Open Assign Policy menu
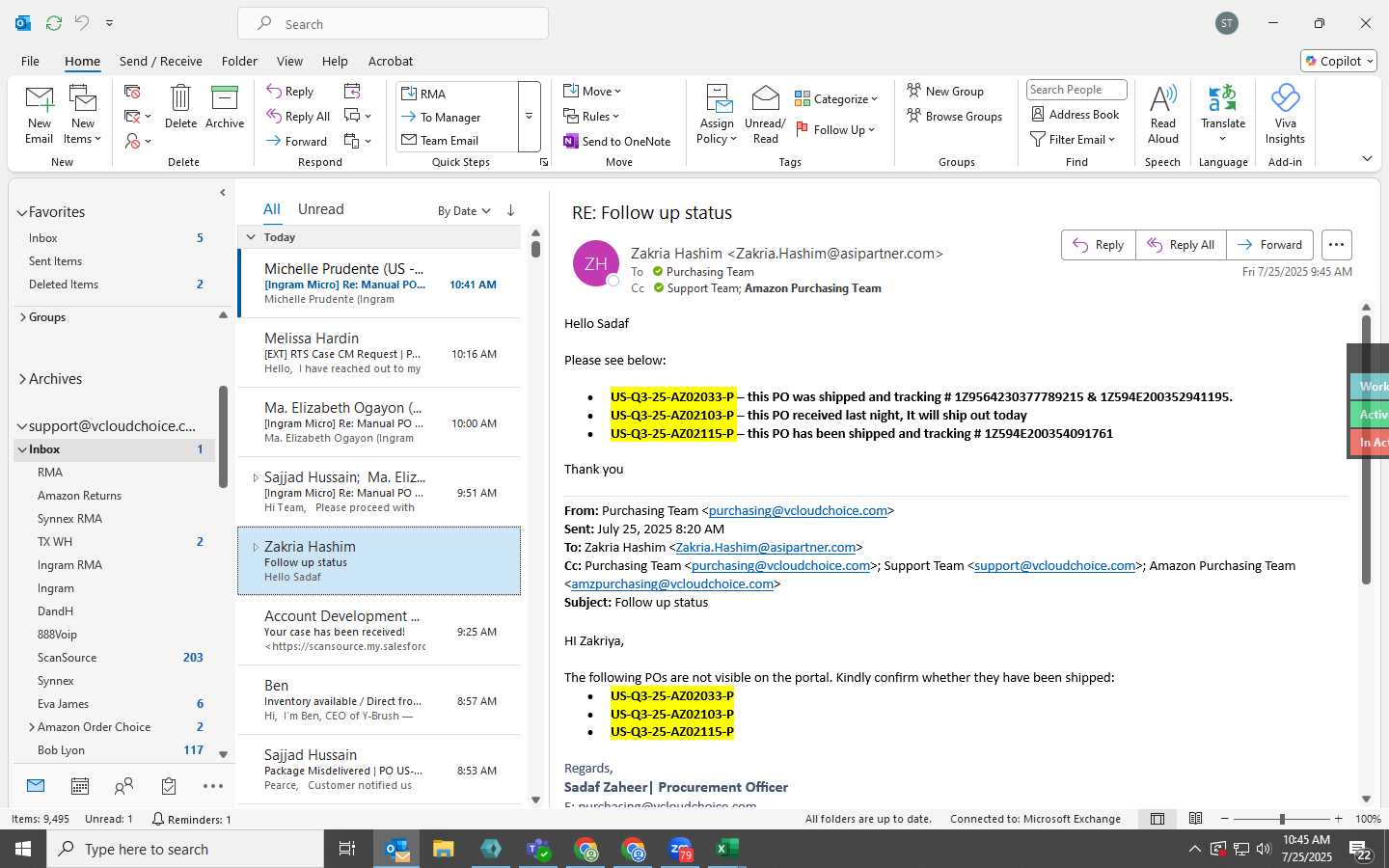This screenshot has height=868, width=1389. point(717,115)
